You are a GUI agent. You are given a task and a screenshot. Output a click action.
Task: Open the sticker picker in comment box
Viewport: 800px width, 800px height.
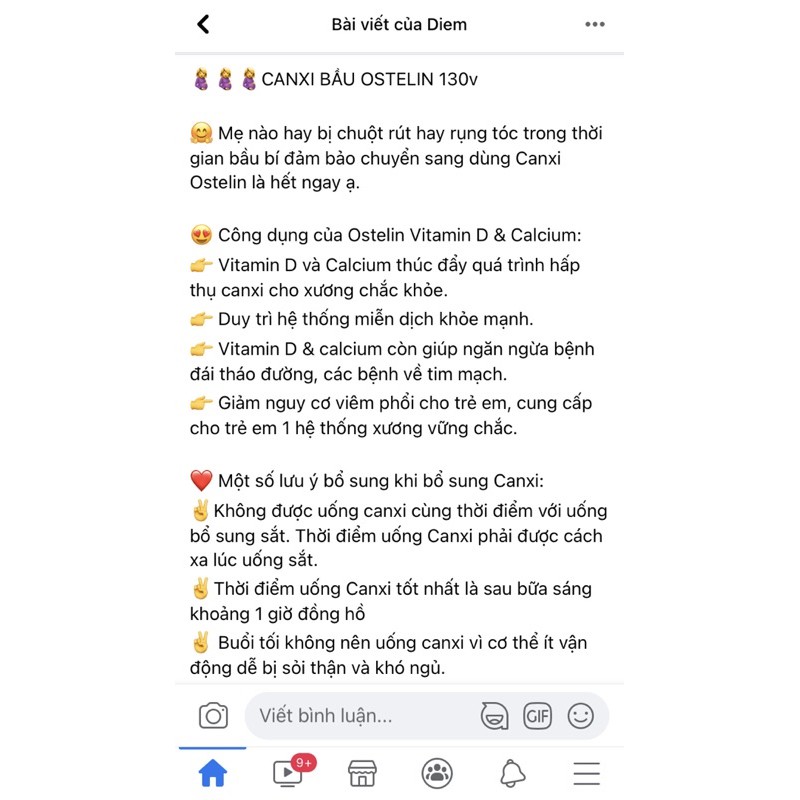pos(494,715)
